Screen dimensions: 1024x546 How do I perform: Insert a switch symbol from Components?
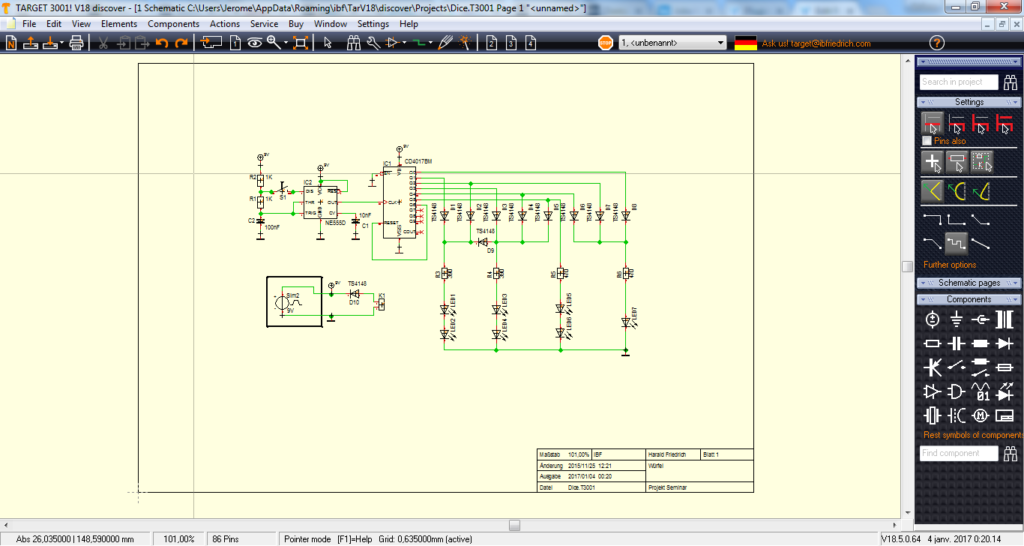click(956, 368)
